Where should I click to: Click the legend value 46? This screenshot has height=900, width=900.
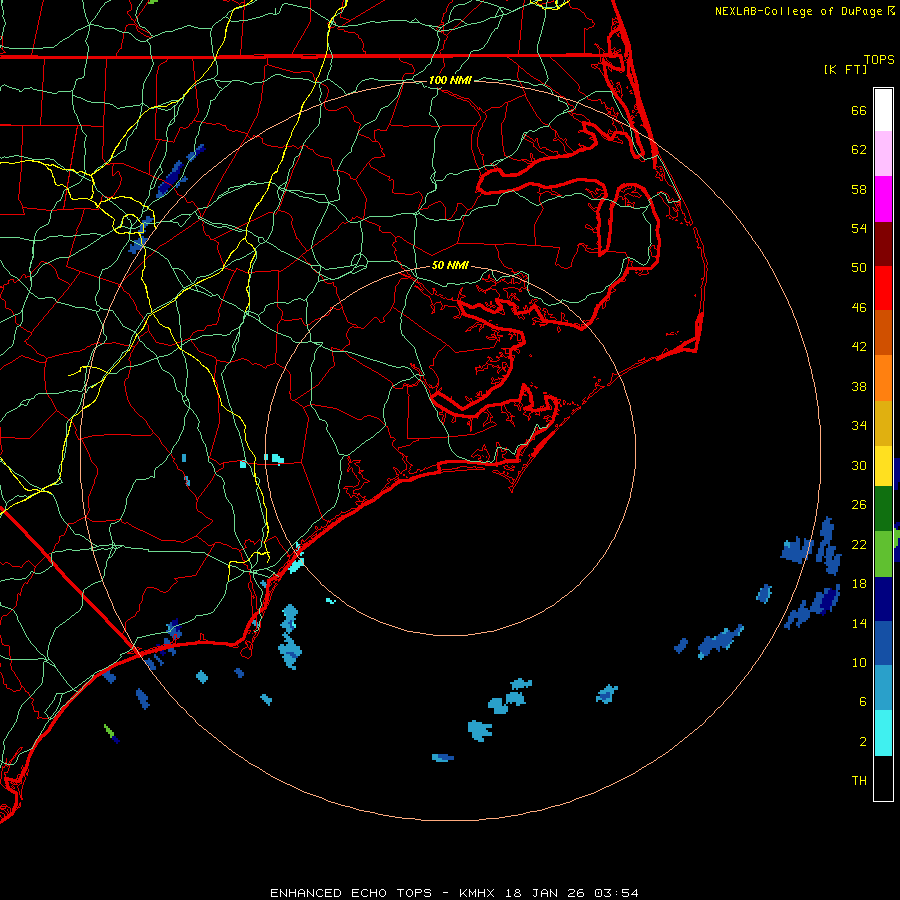[859, 308]
